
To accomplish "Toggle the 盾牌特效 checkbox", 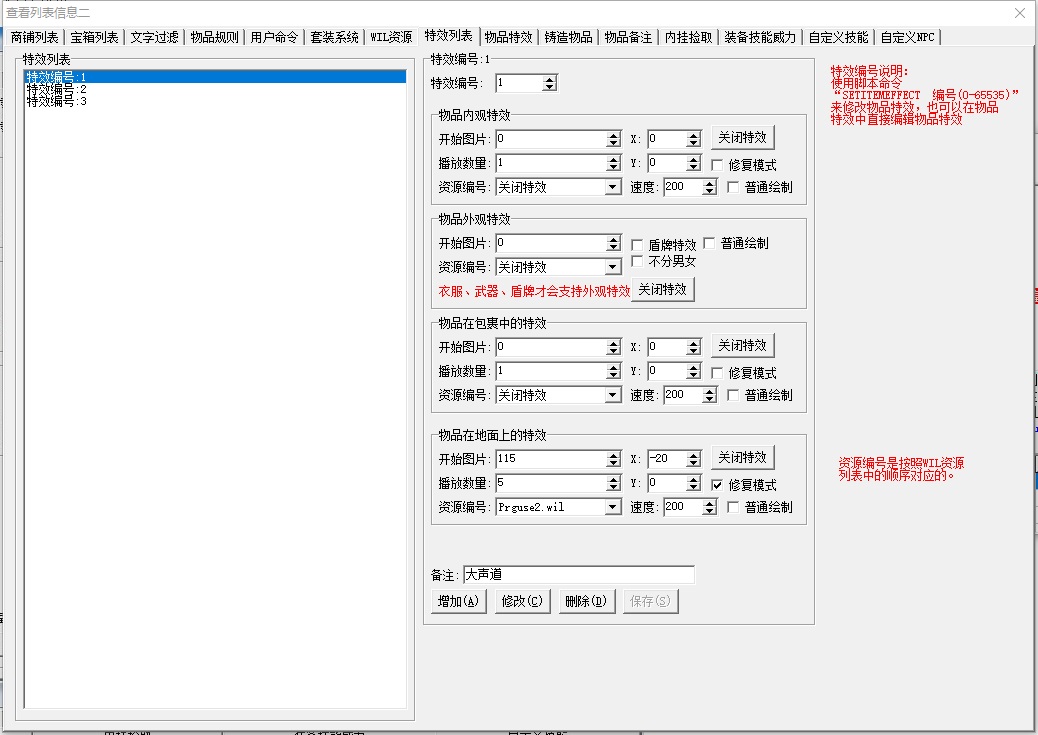I will click(x=638, y=245).
